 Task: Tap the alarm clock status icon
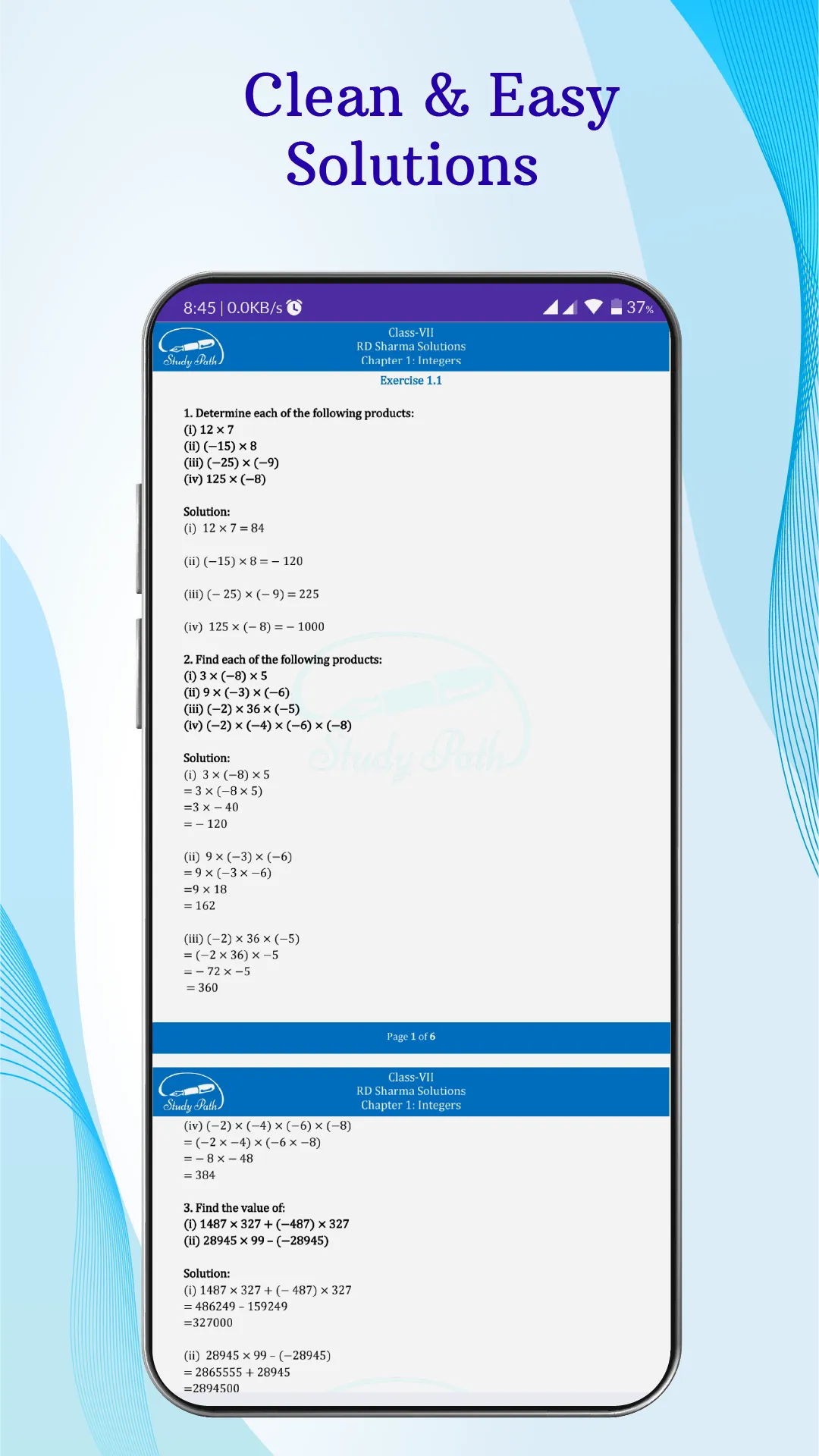(x=294, y=307)
